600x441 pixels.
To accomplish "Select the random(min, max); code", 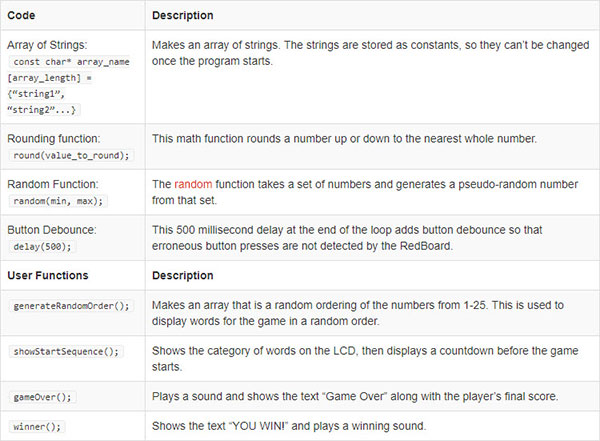I will click(x=58, y=201).
